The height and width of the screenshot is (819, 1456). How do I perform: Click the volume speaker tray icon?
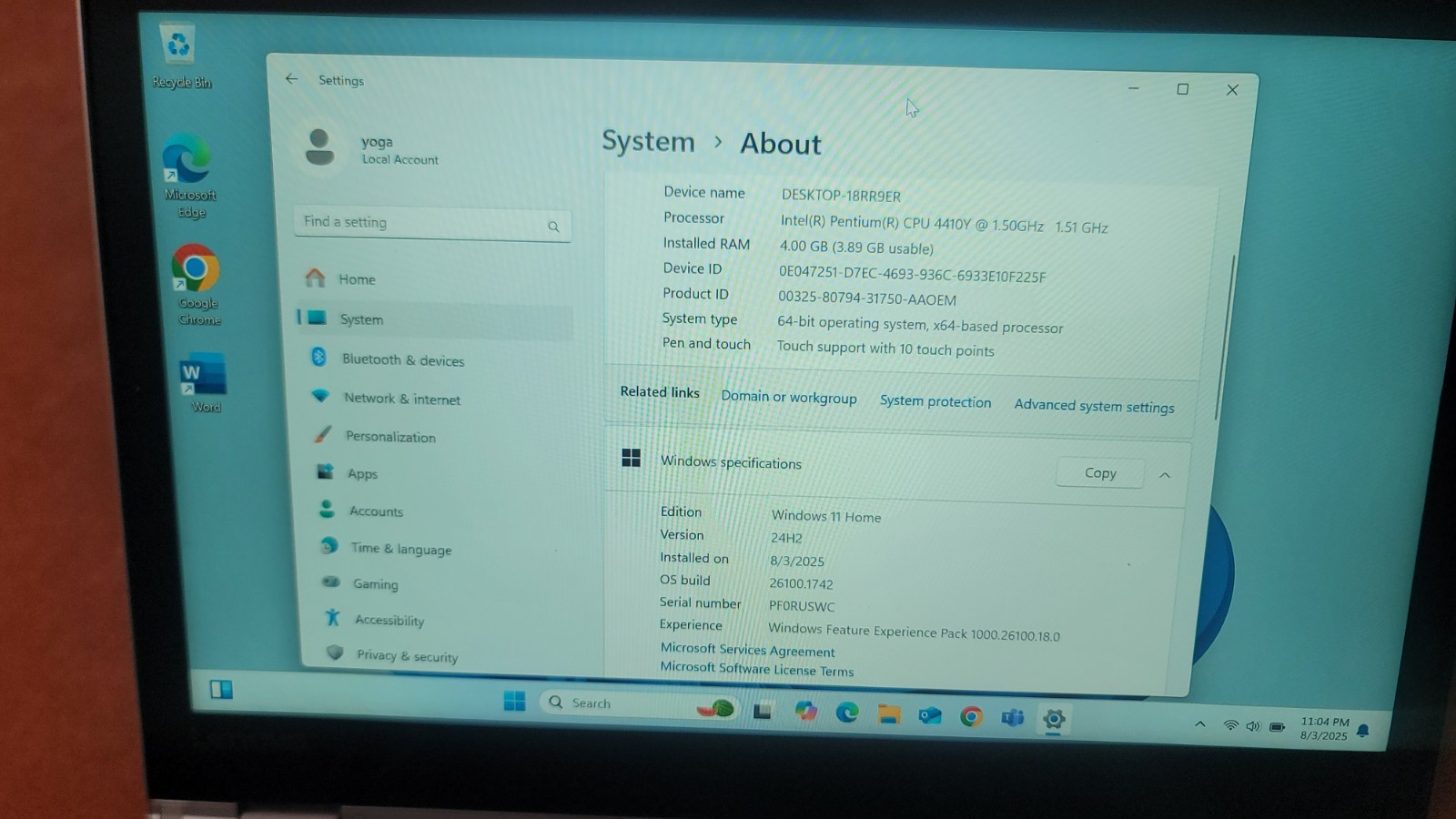click(x=1253, y=726)
